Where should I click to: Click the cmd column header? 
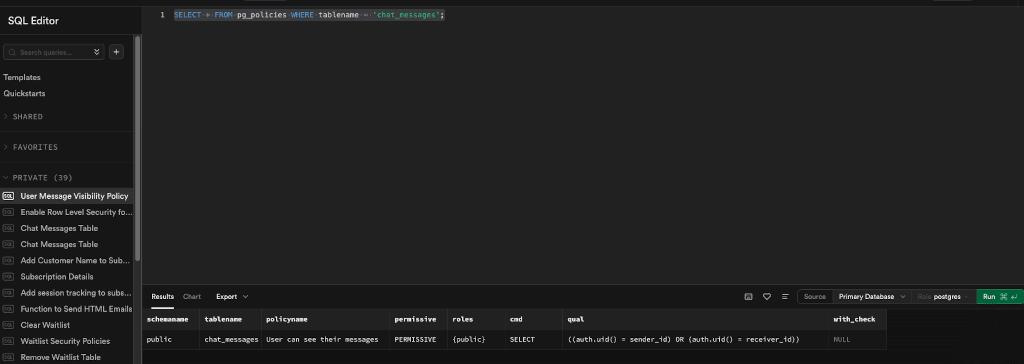point(533,320)
